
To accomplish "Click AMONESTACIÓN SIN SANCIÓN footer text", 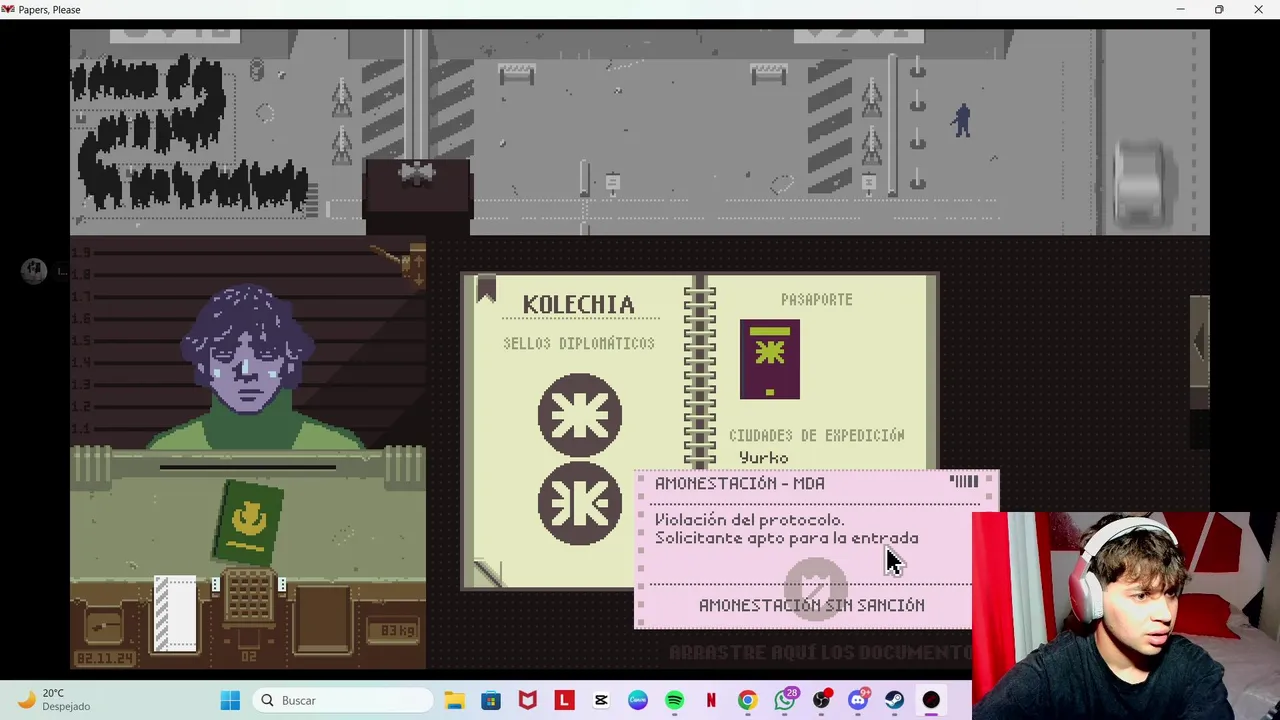I will [x=812, y=606].
